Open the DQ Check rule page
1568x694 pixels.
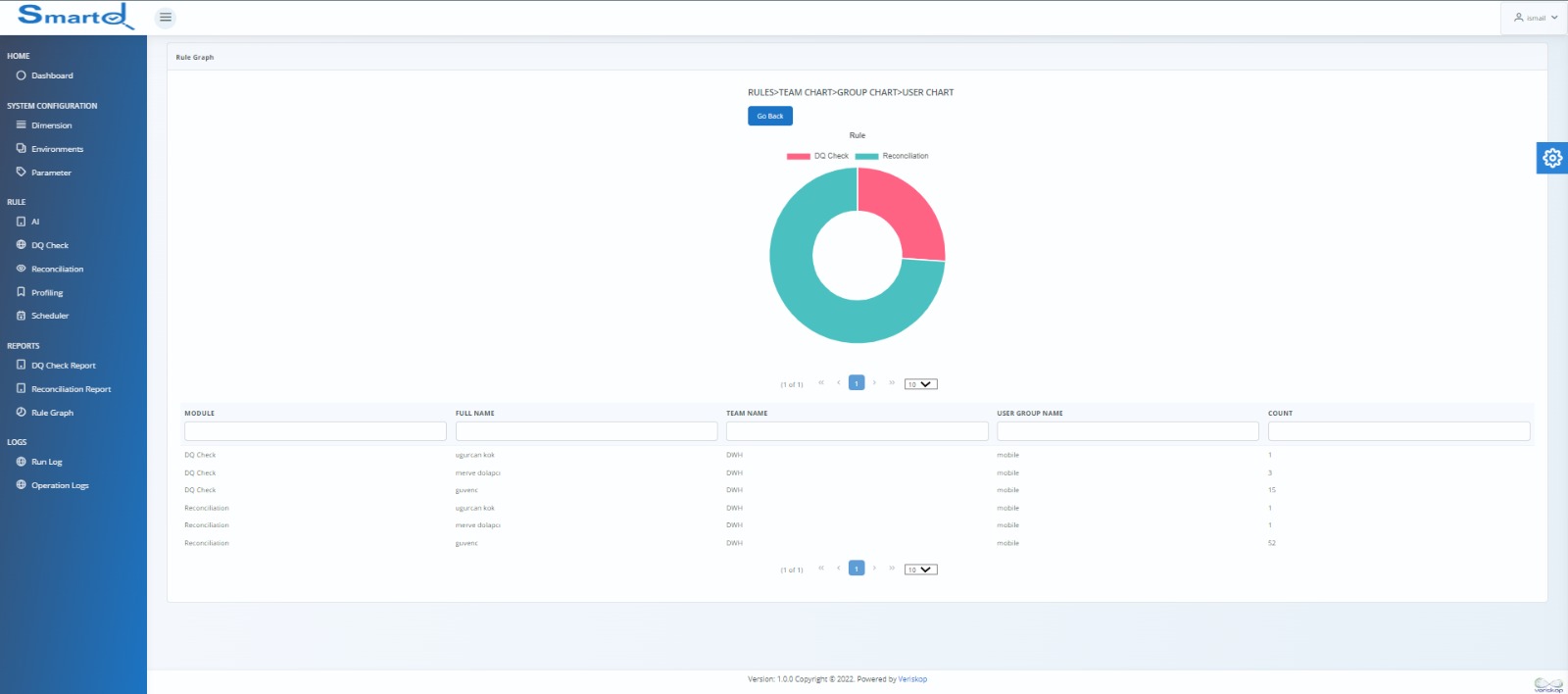[49, 245]
